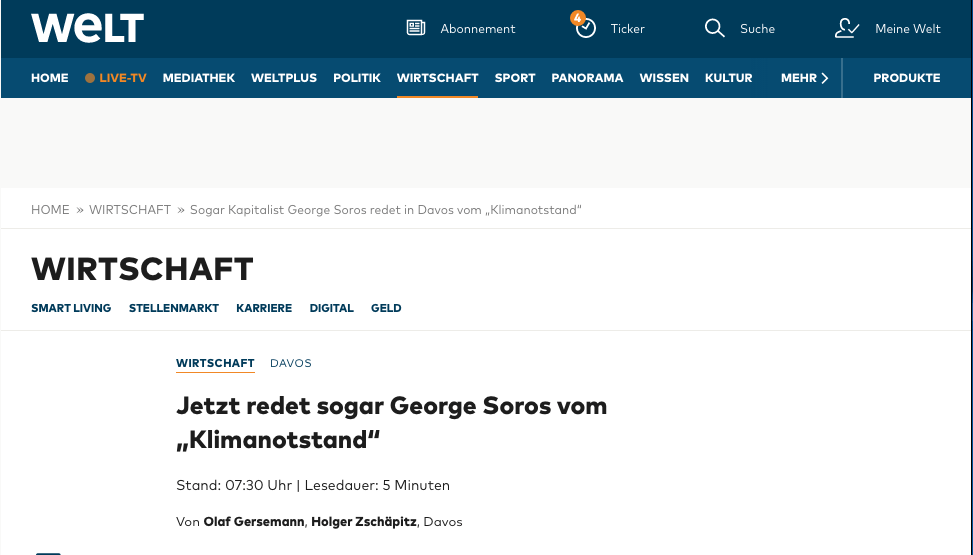Viewport: 973px width, 555px height.
Task: Open the WELTPLUS section
Action: click(284, 78)
